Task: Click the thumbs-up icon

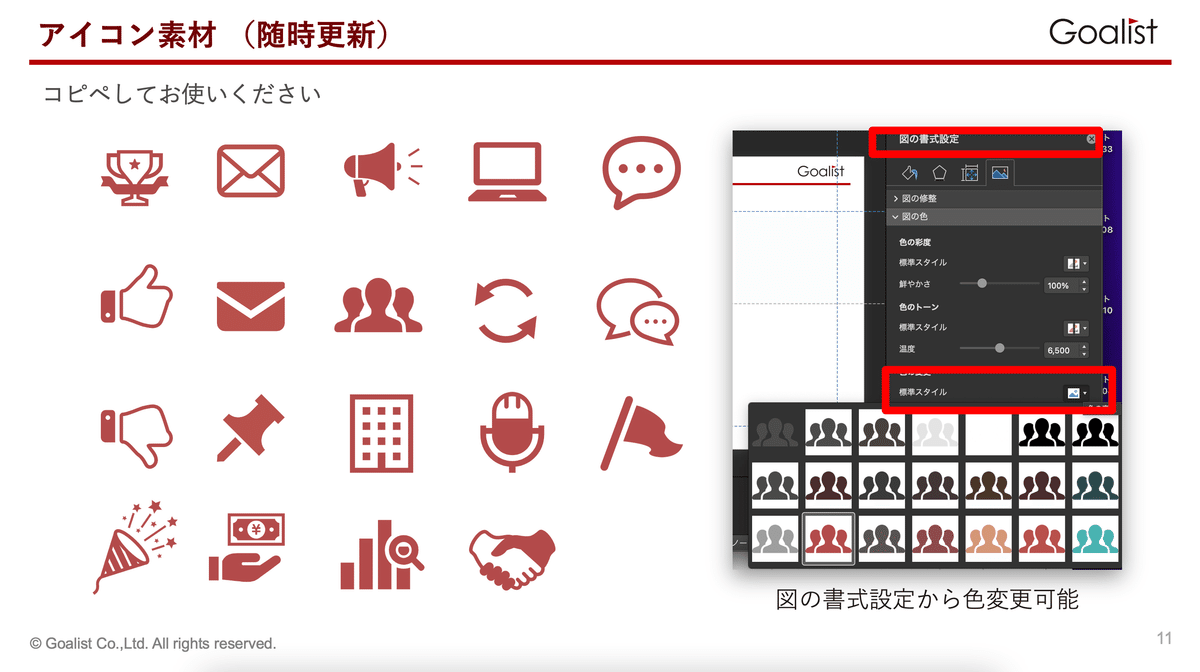Action: pyautogui.click(x=136, y=295)
